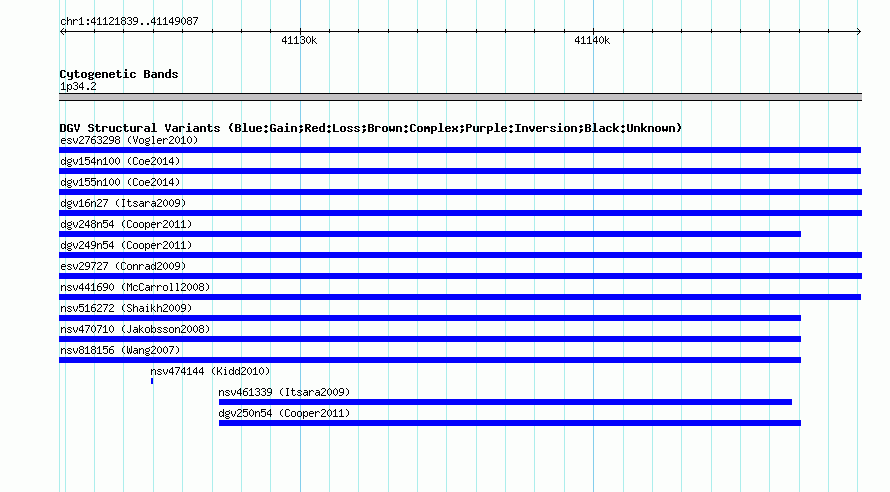The height and width of the screenshot is (492, 890).
Task: Click the blue bar under nsv516272
Action: coord(430,318)
